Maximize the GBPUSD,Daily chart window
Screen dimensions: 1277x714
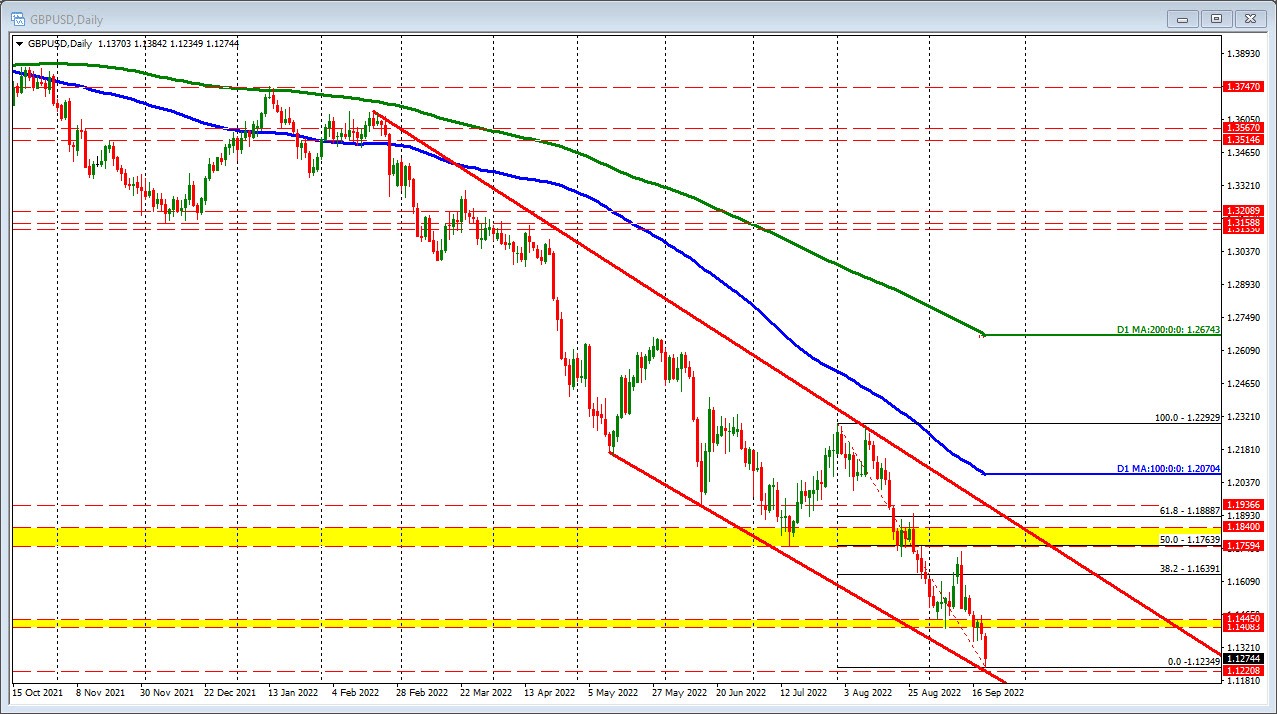coord(1216,18)
